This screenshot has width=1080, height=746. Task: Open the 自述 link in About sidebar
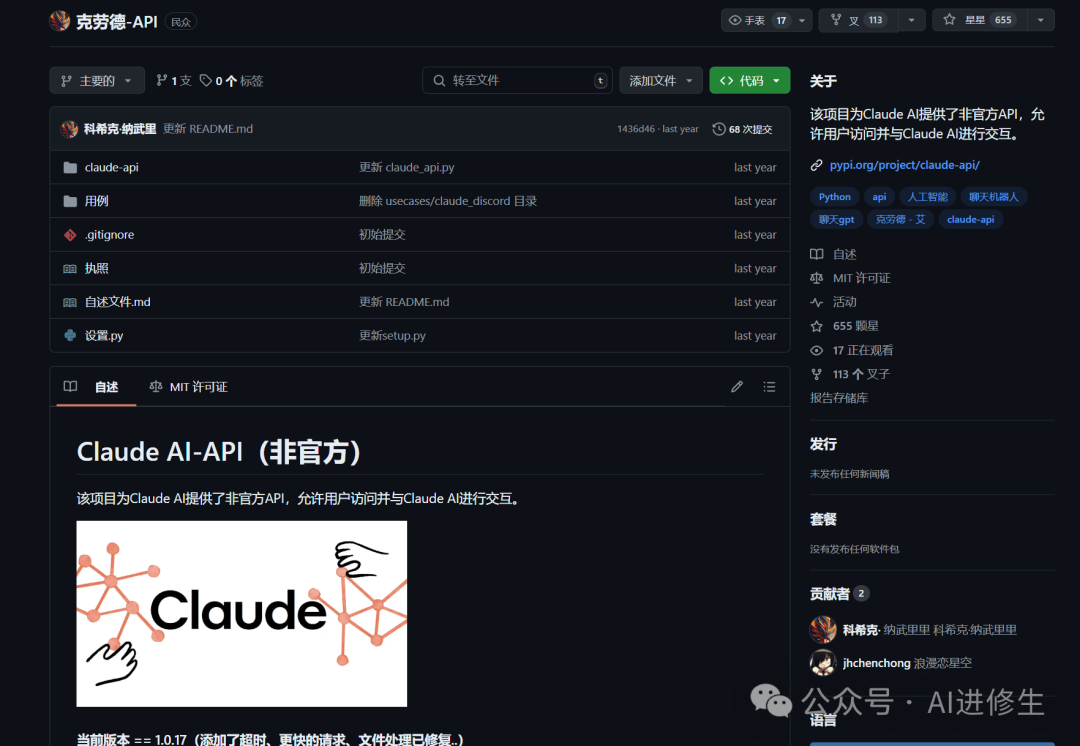pyautogui.click(x=833, y=254)
